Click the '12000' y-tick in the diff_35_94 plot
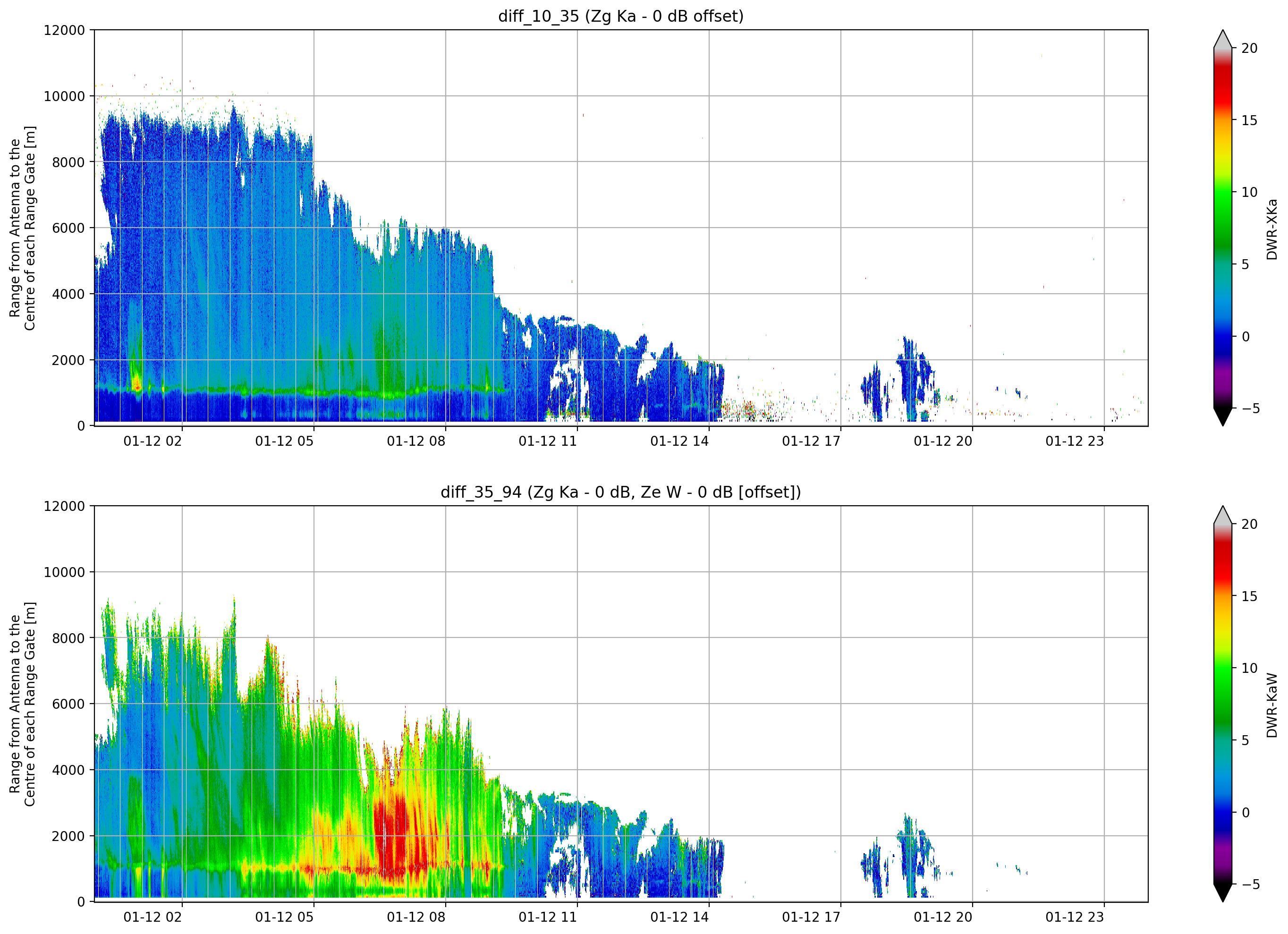Screen dimensions: 1288x934 click(64, 506)
